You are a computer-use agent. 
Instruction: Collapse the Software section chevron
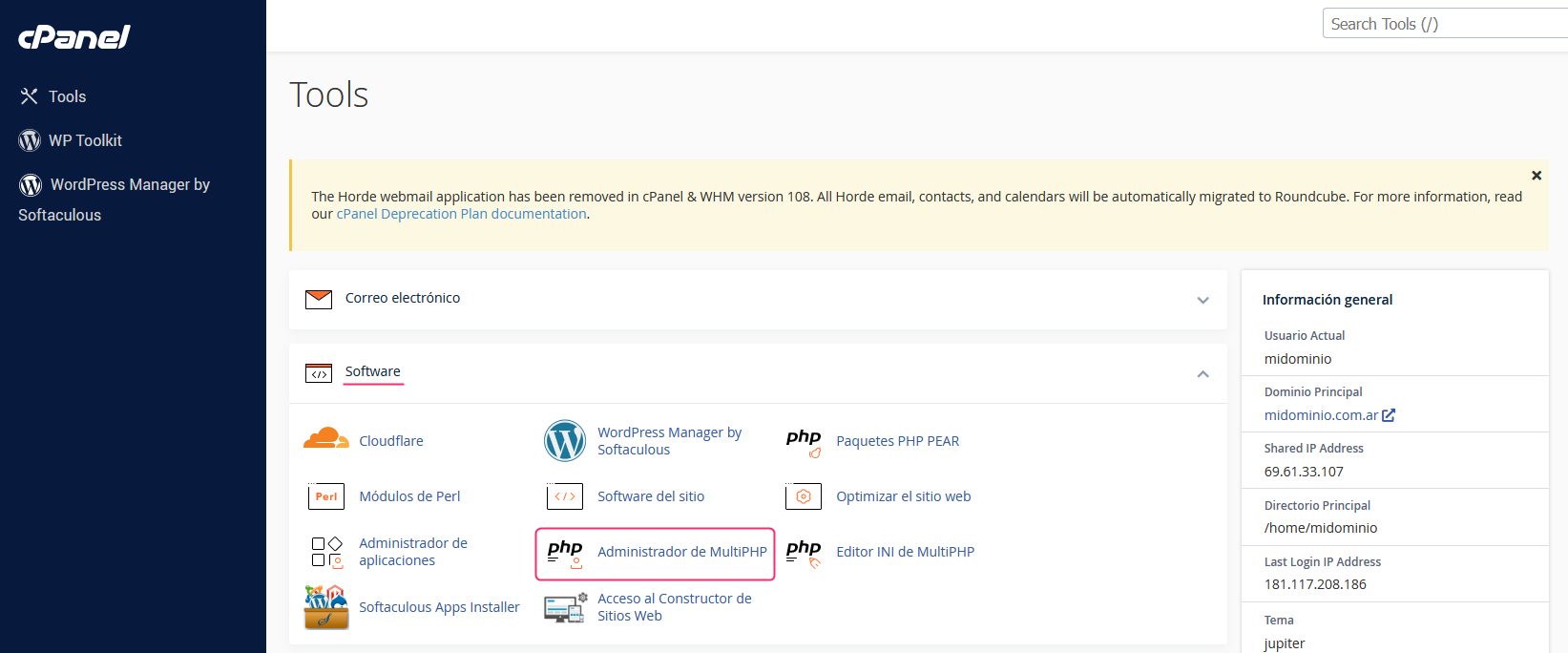point(1202,374)
